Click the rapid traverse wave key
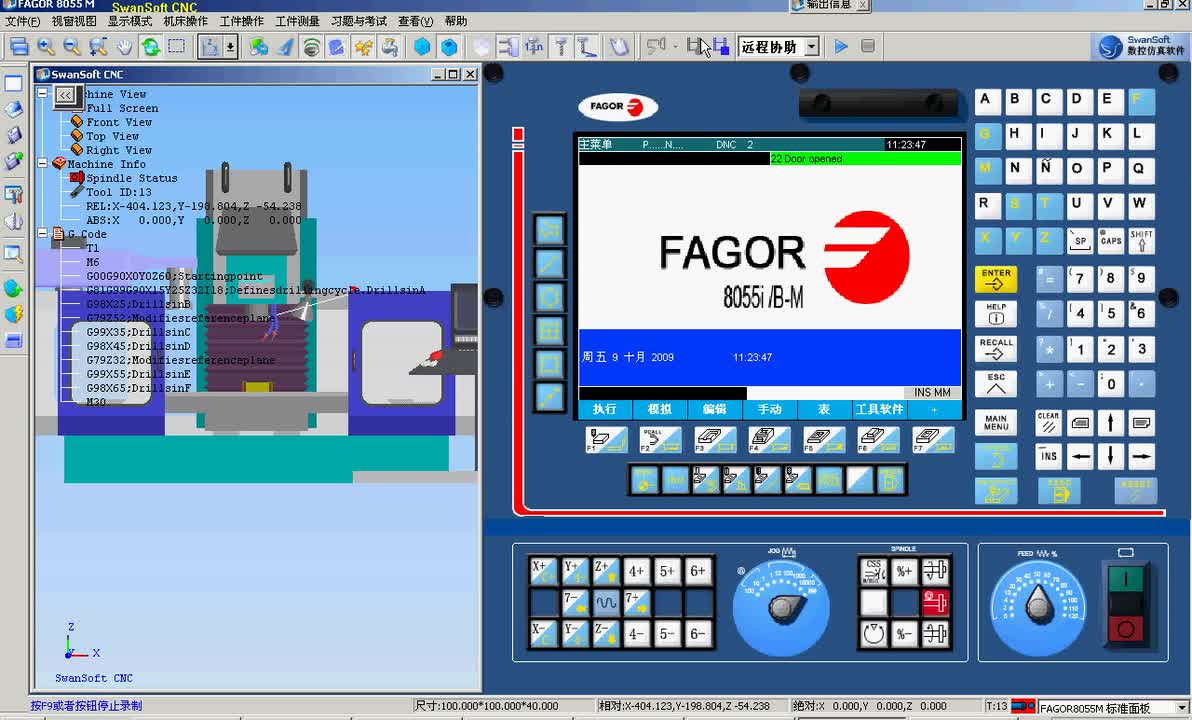This screenshot has width=1192, height=720. click(x=606, y=602)
